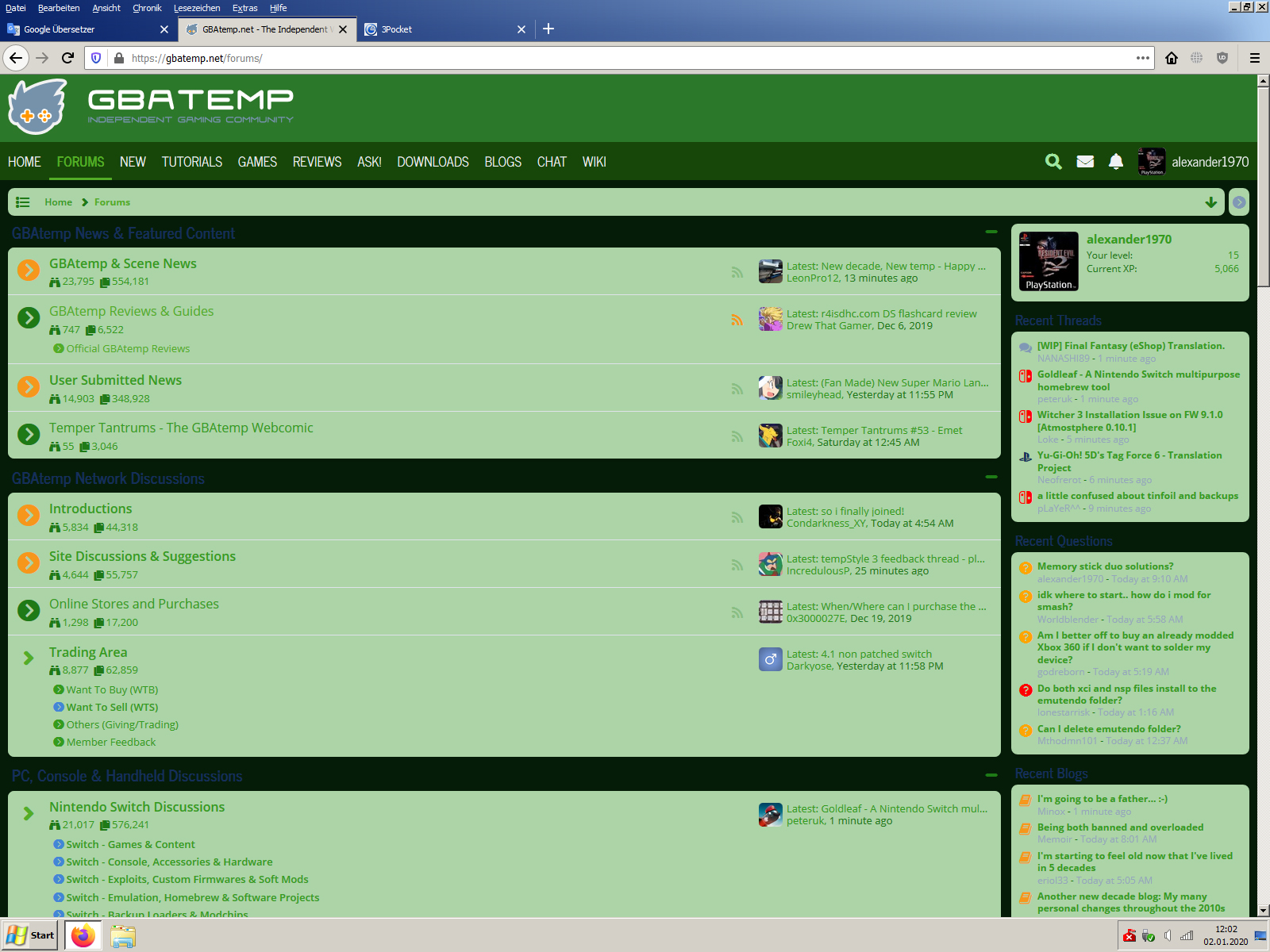Click the tracking protection shield icon
The width and height of the screenshot is (1270, 952).
pyautogui.click(x=96, y=58)
